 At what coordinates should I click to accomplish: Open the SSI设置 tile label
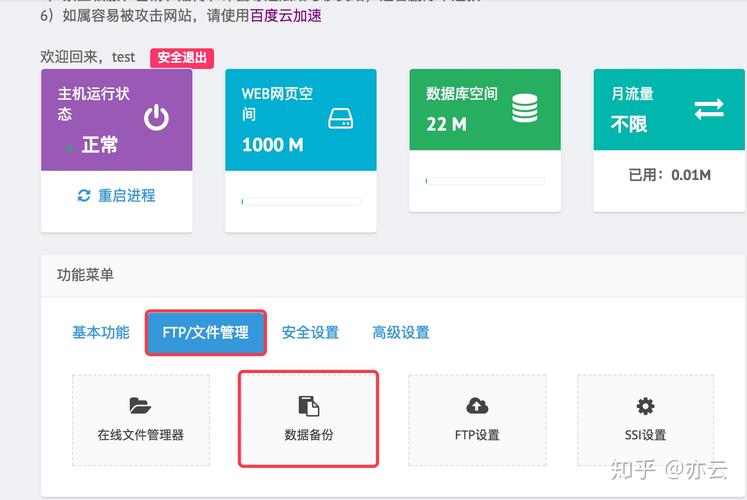646,435
